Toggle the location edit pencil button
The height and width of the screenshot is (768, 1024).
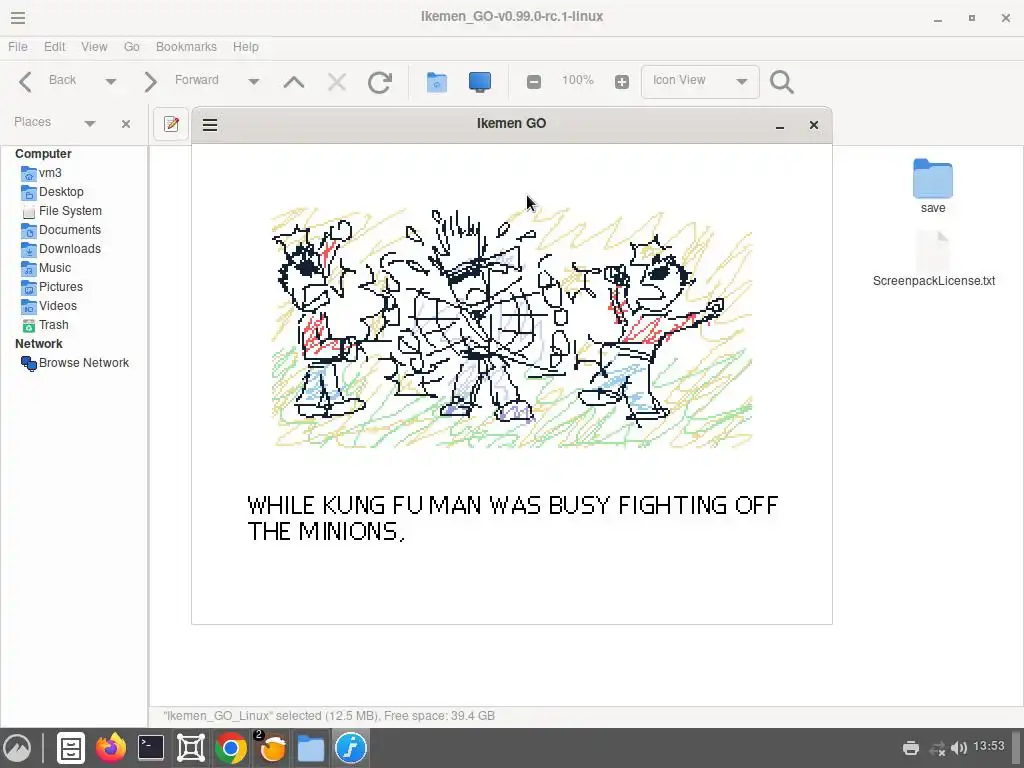171,124
